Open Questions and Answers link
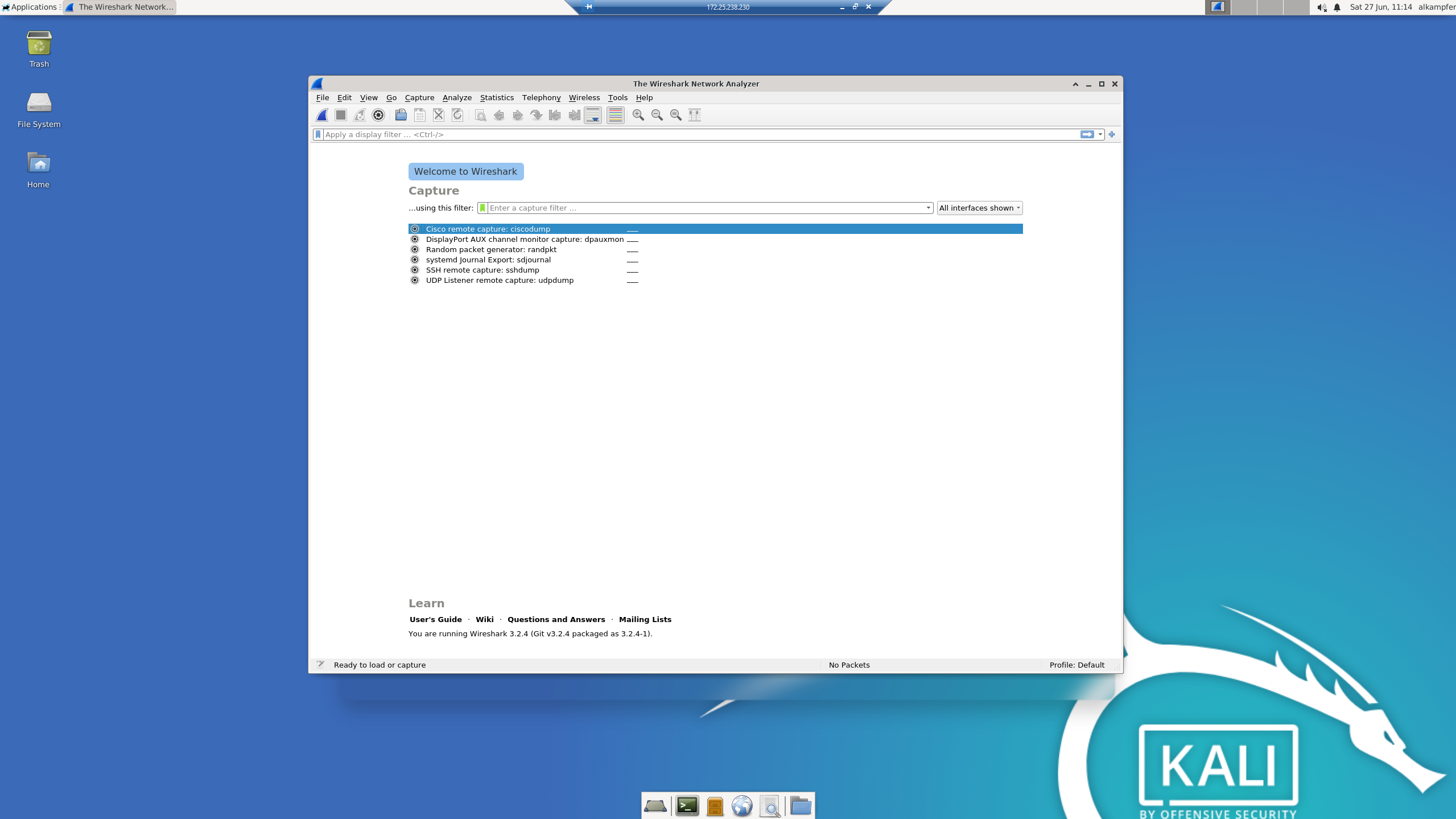Image resolution: width=1456 pixels, height=819 pixels. pyautogui.click(x=556, y=620)
